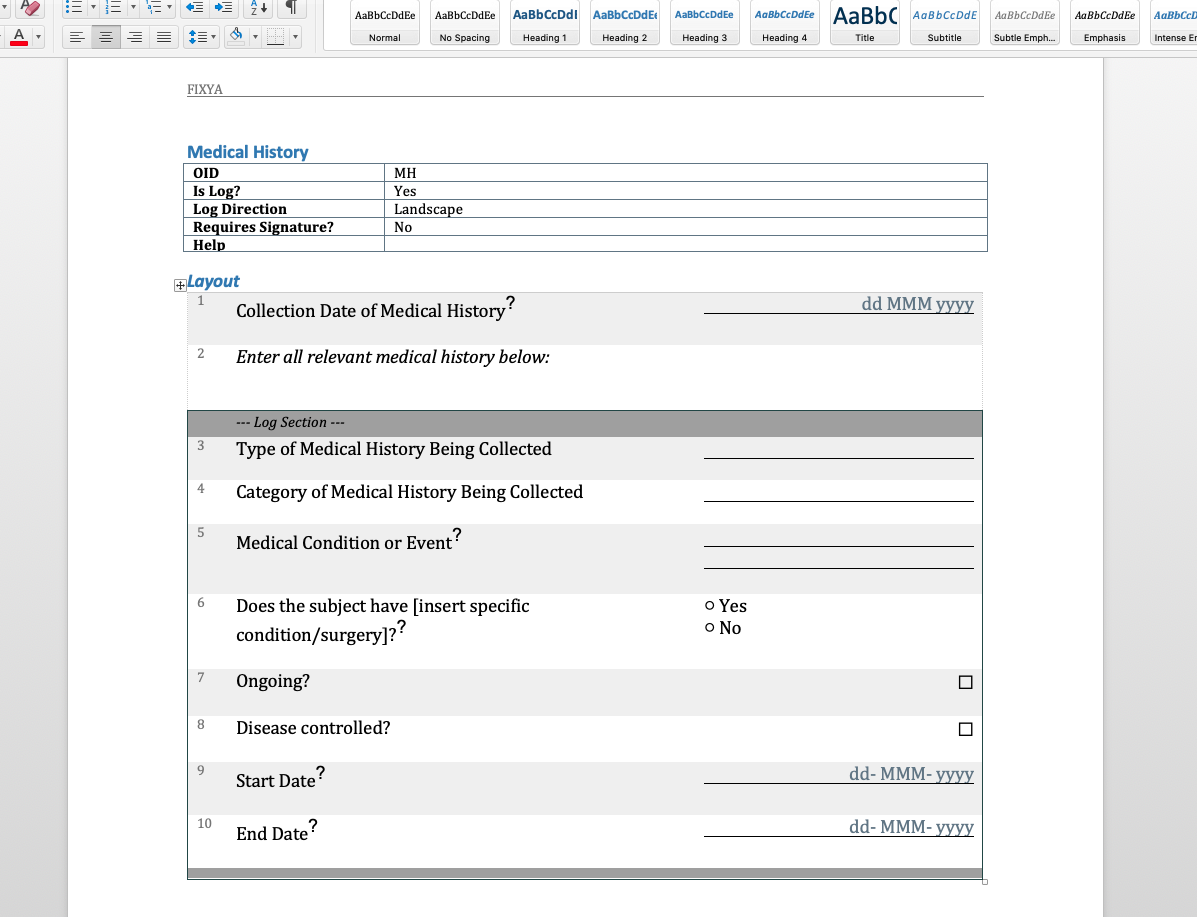Apply a bulleted list
The width and height of the screenshot is (1197, 917).
point(74,8)
